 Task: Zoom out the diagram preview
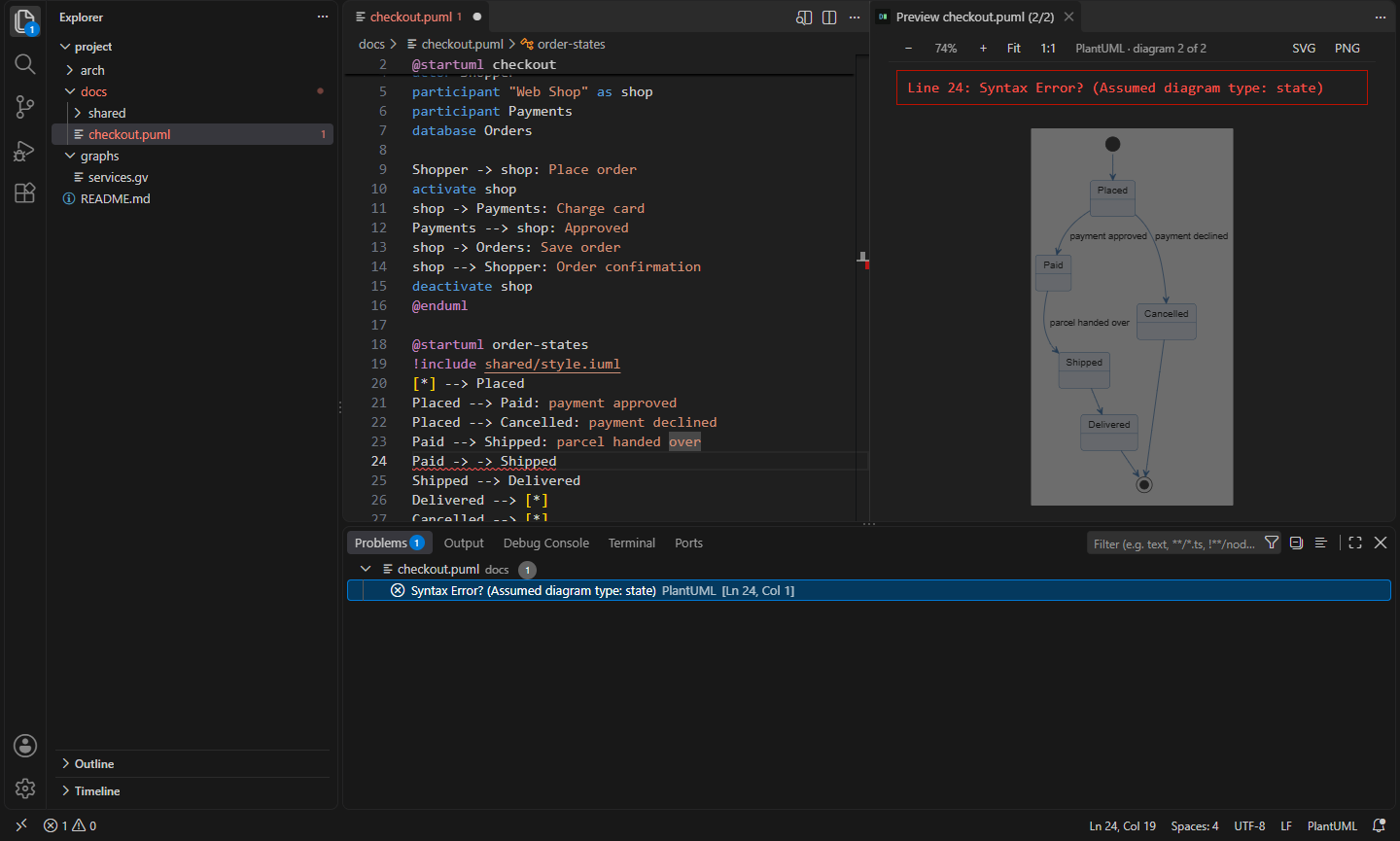[x=908, y=48]
